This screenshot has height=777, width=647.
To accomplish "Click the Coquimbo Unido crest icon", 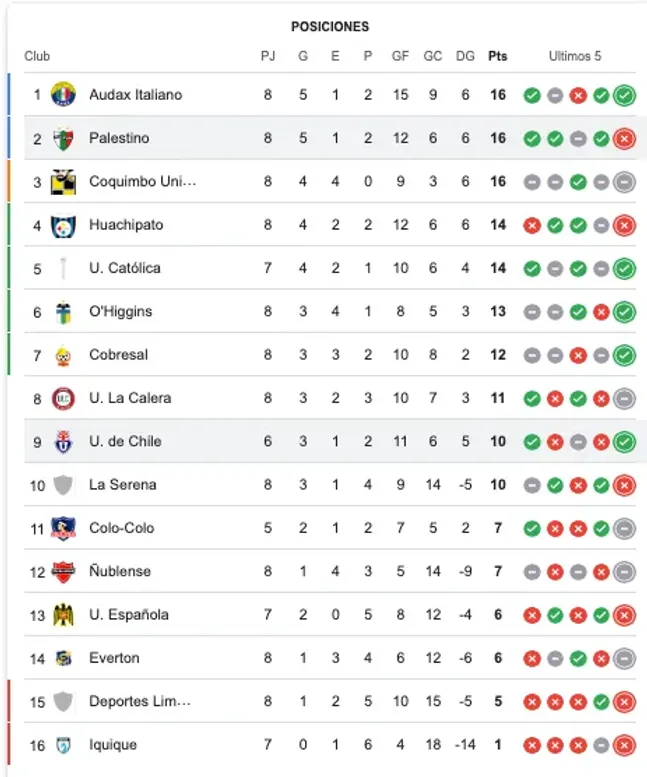I will [63, 181].
